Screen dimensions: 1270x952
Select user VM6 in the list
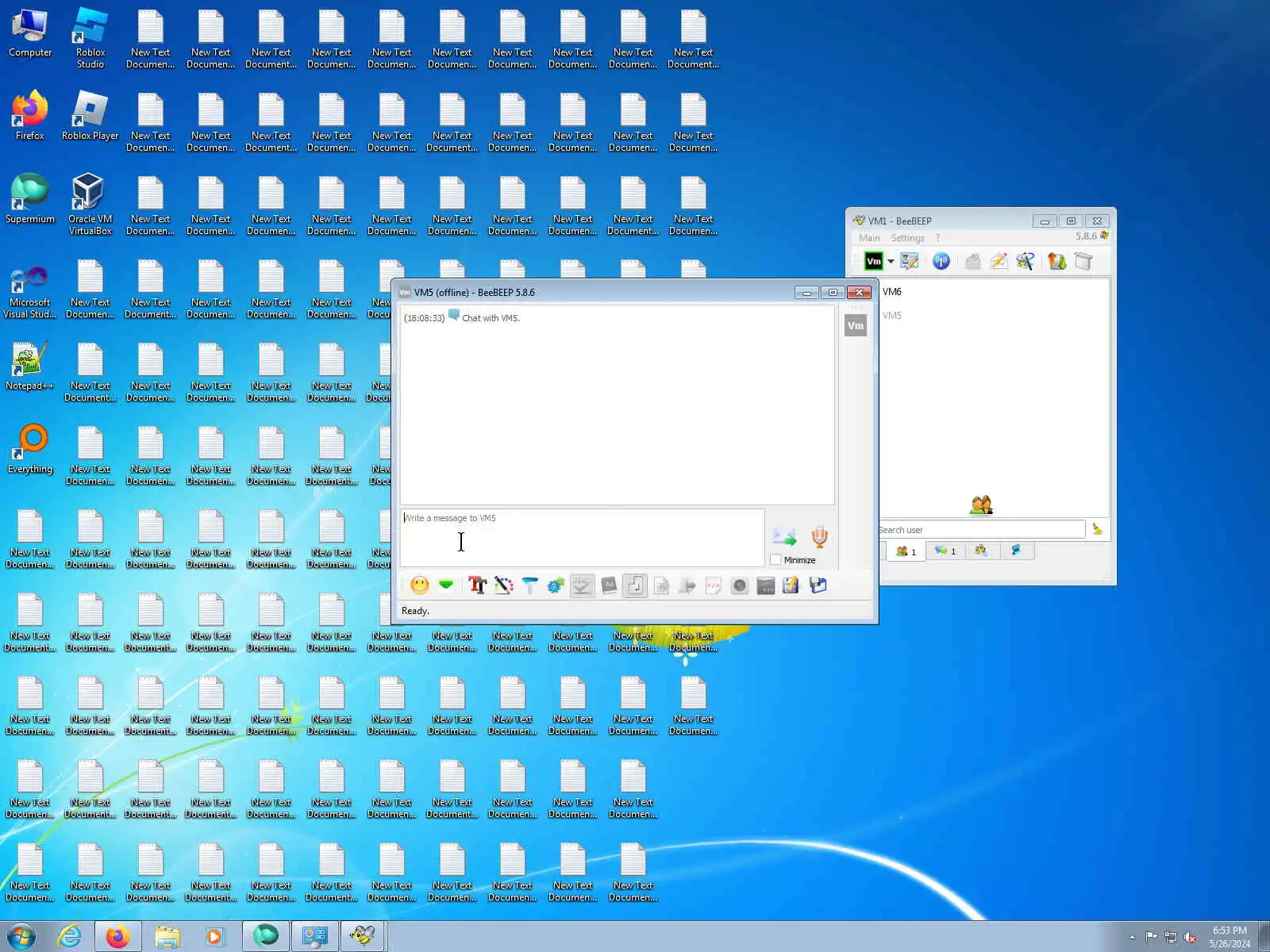tap(892, 292)
